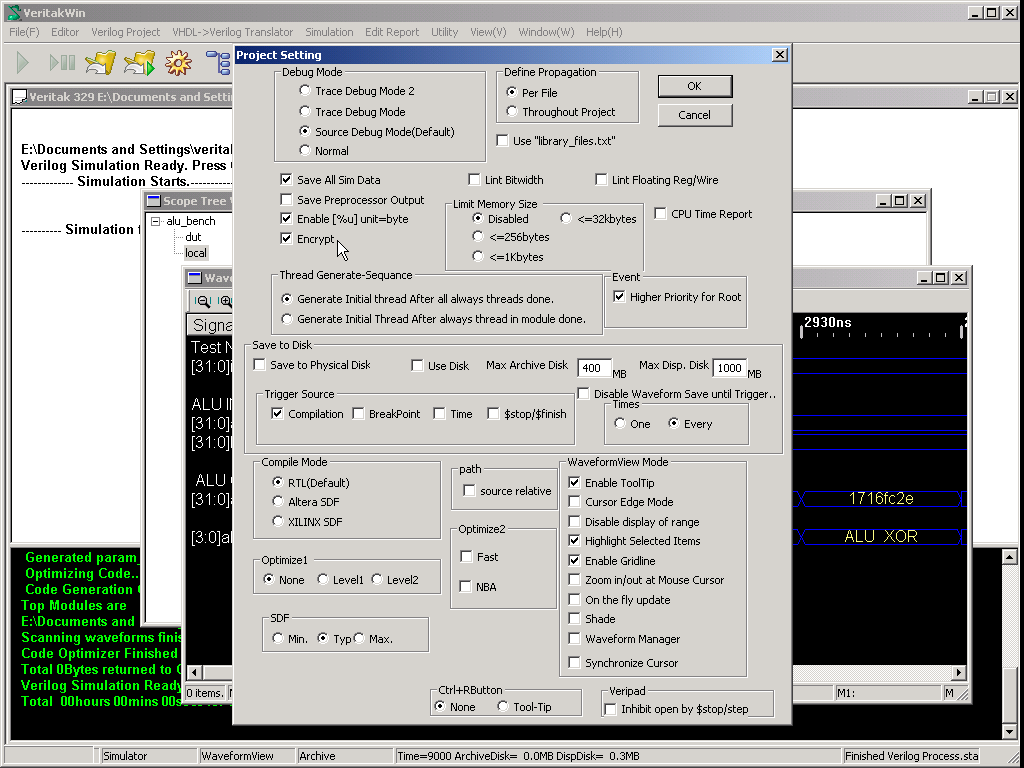Viewport: 1024px width, 768px height.
Task: Enable the Save Preprocessor Output checkbox
Action: click(x=288, y=200)
